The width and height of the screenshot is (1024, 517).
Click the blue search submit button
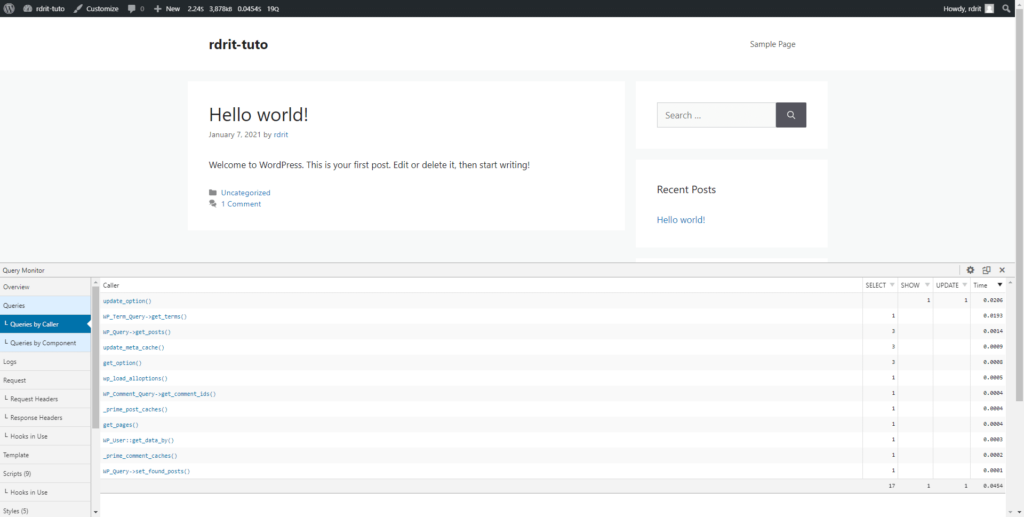[791, 115]
